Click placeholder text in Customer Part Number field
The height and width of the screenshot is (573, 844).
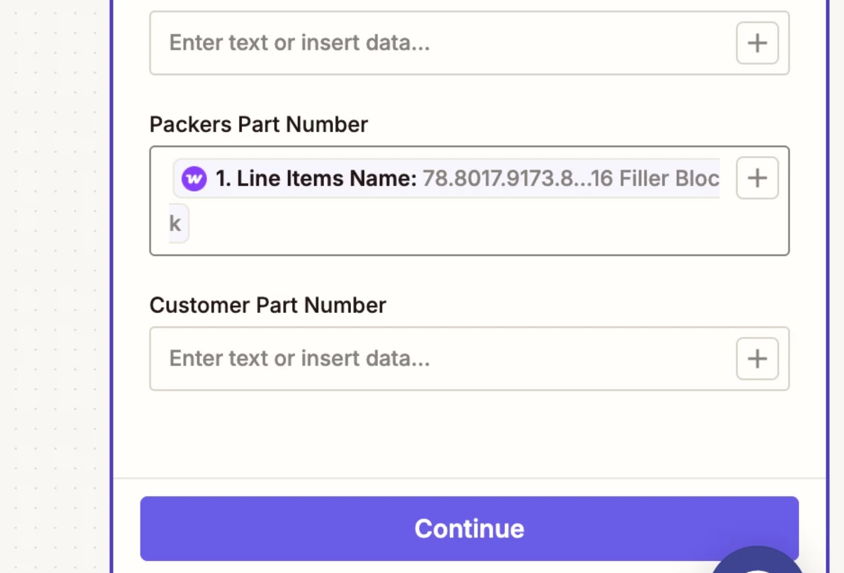299,359
